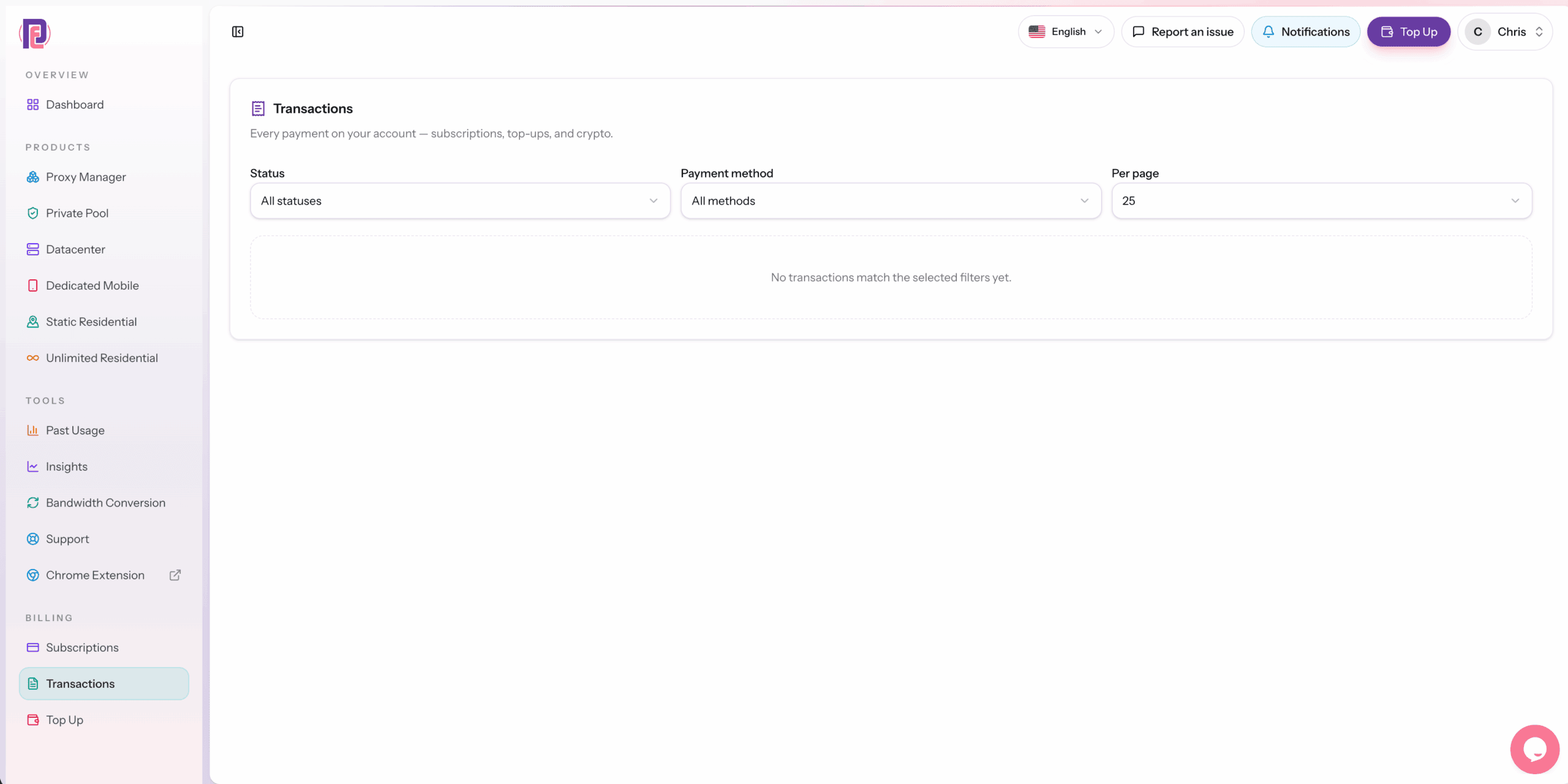Viewport: 1568px width, 784px height.
Task: Click the Support lifebuoy icon
Action: (x=33, y=539)
